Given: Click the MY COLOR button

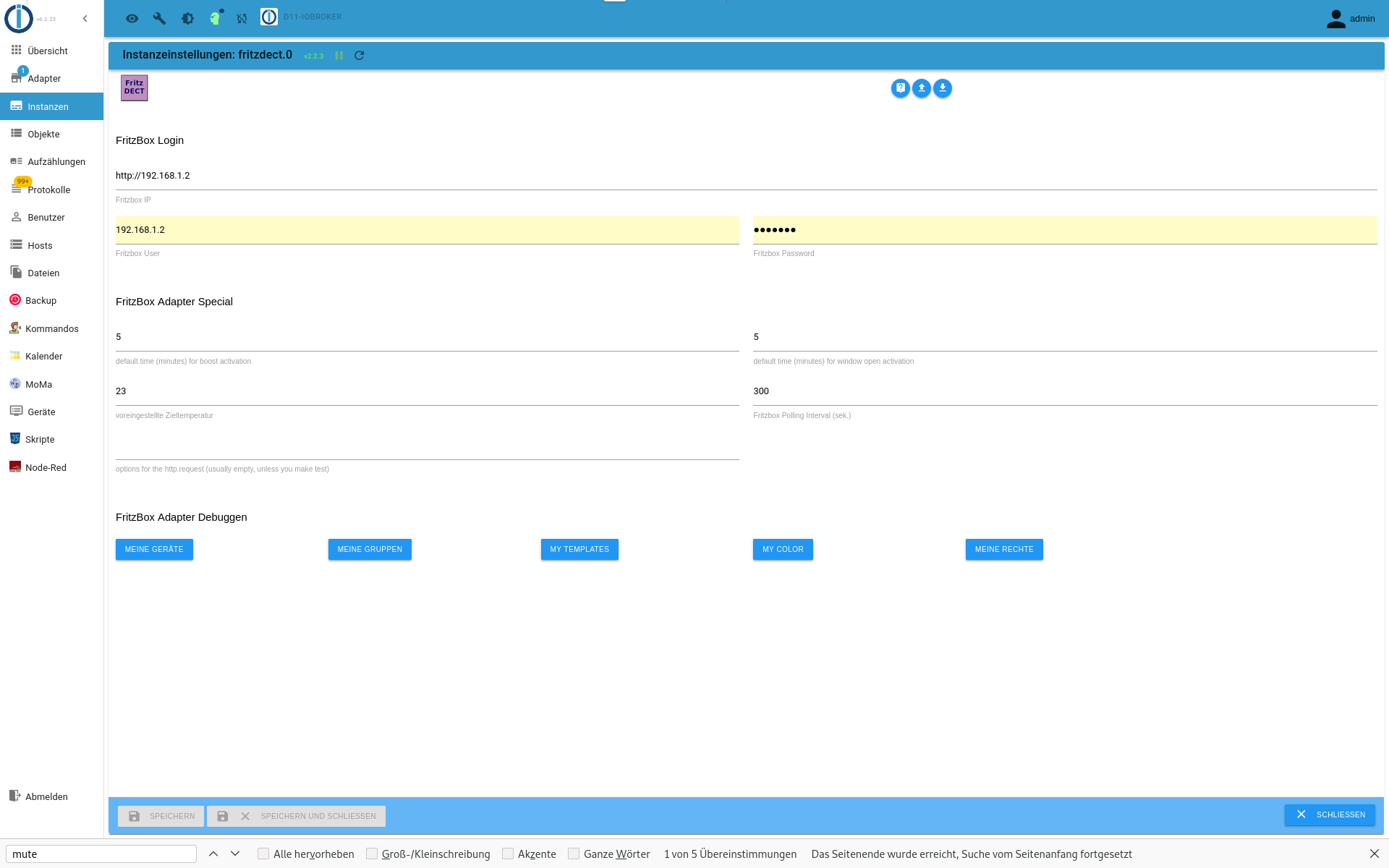Looking at the screenshot, I should (783, 549).
